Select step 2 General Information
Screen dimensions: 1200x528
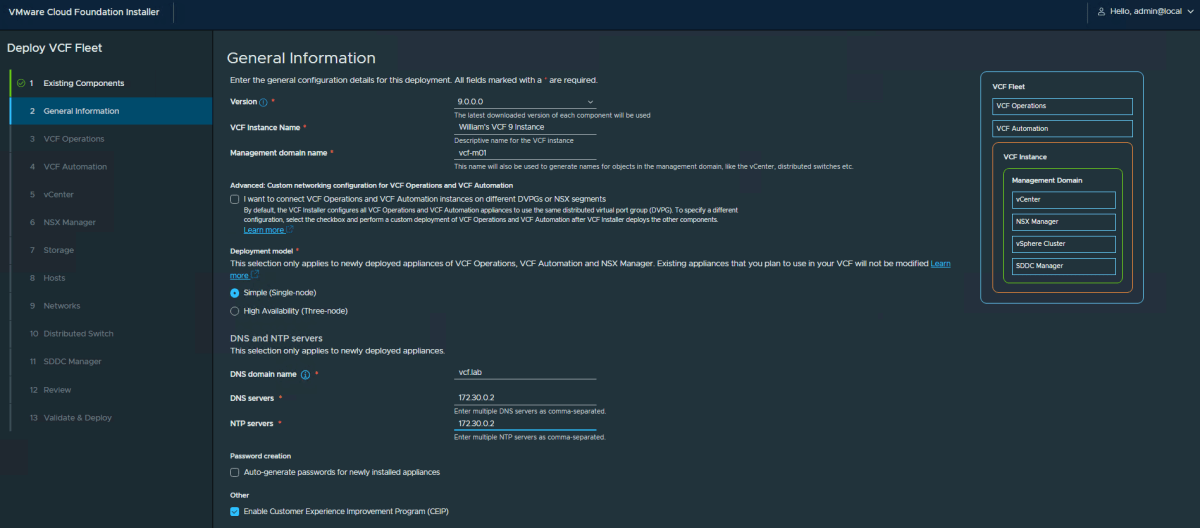pos(111,111)
